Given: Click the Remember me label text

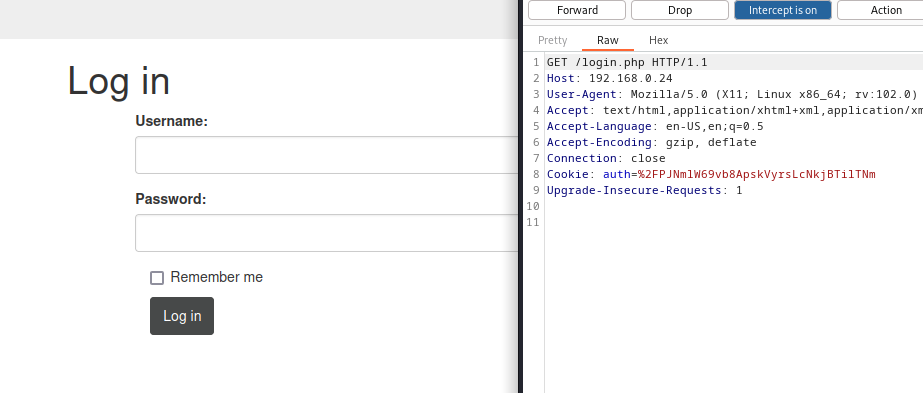Looking at the screenshot, I should (x=217, y=277).
